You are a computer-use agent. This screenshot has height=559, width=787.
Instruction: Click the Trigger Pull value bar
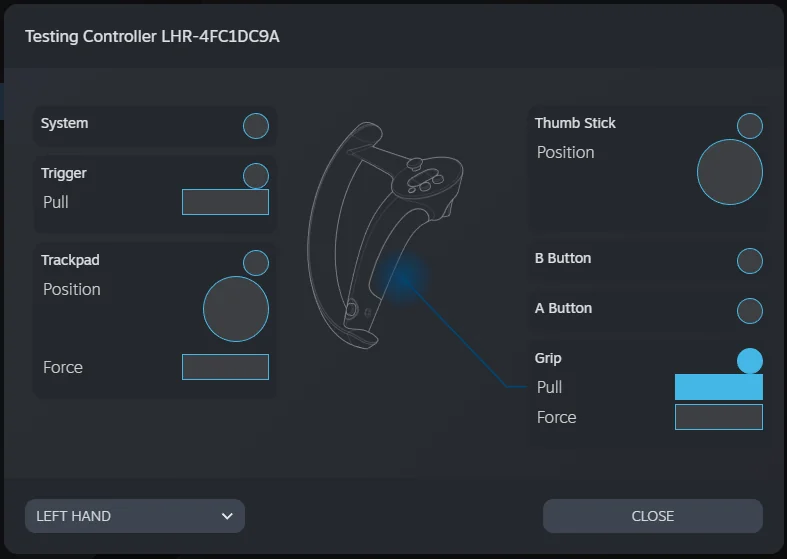pyautogui.click(x=225, y=202)
